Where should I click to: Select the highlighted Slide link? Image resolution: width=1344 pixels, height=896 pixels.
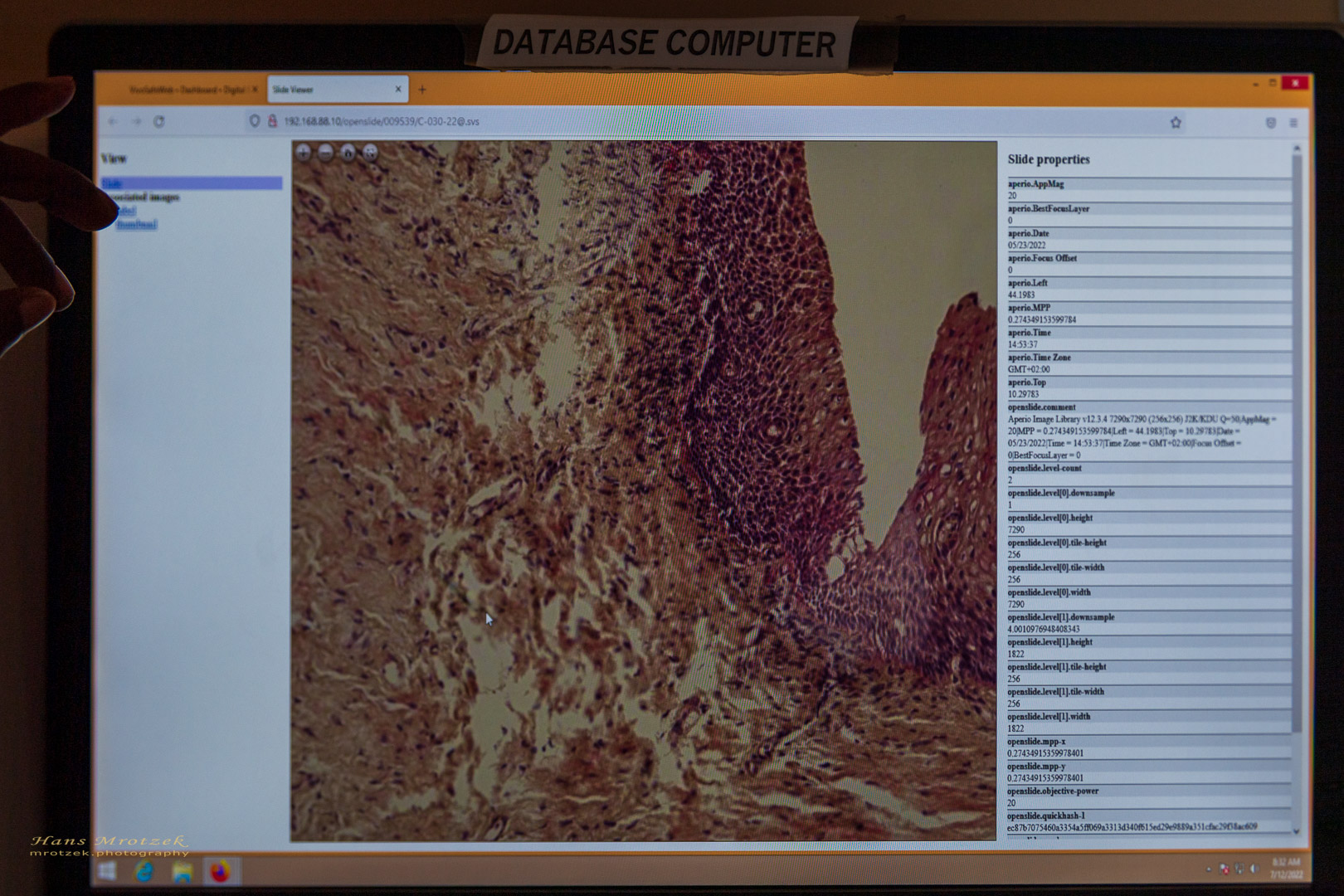click(x=114, y=183)
